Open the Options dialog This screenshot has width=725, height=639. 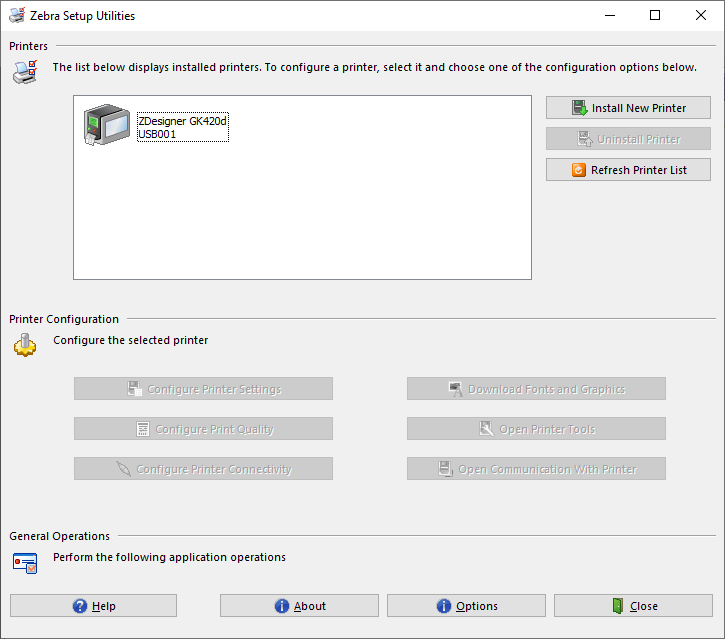(x=466, y=606)
